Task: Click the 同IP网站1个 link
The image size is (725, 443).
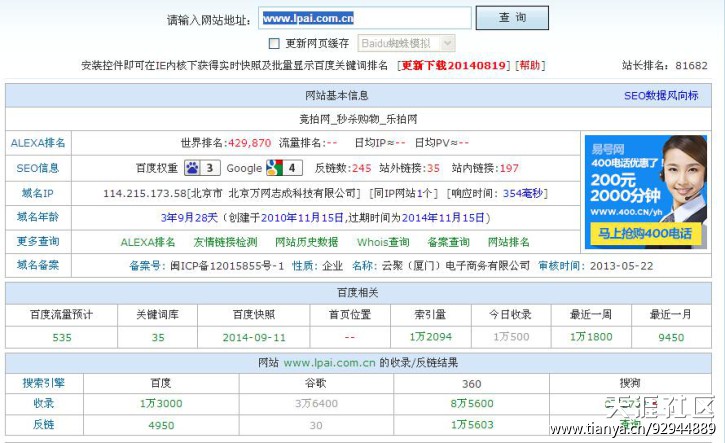Action: click(403, 193)
